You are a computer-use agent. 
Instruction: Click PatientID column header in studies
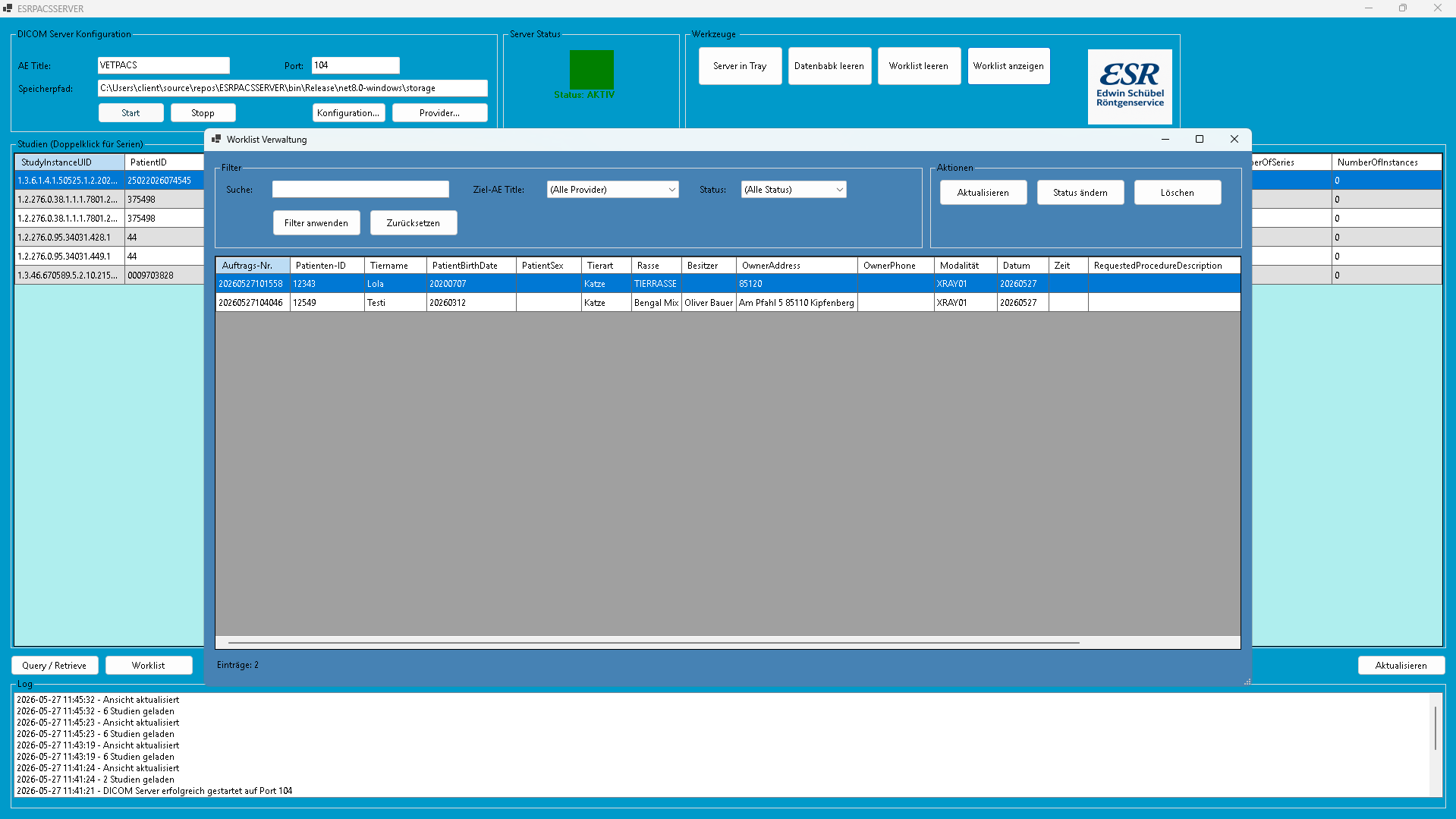point(165,162)
